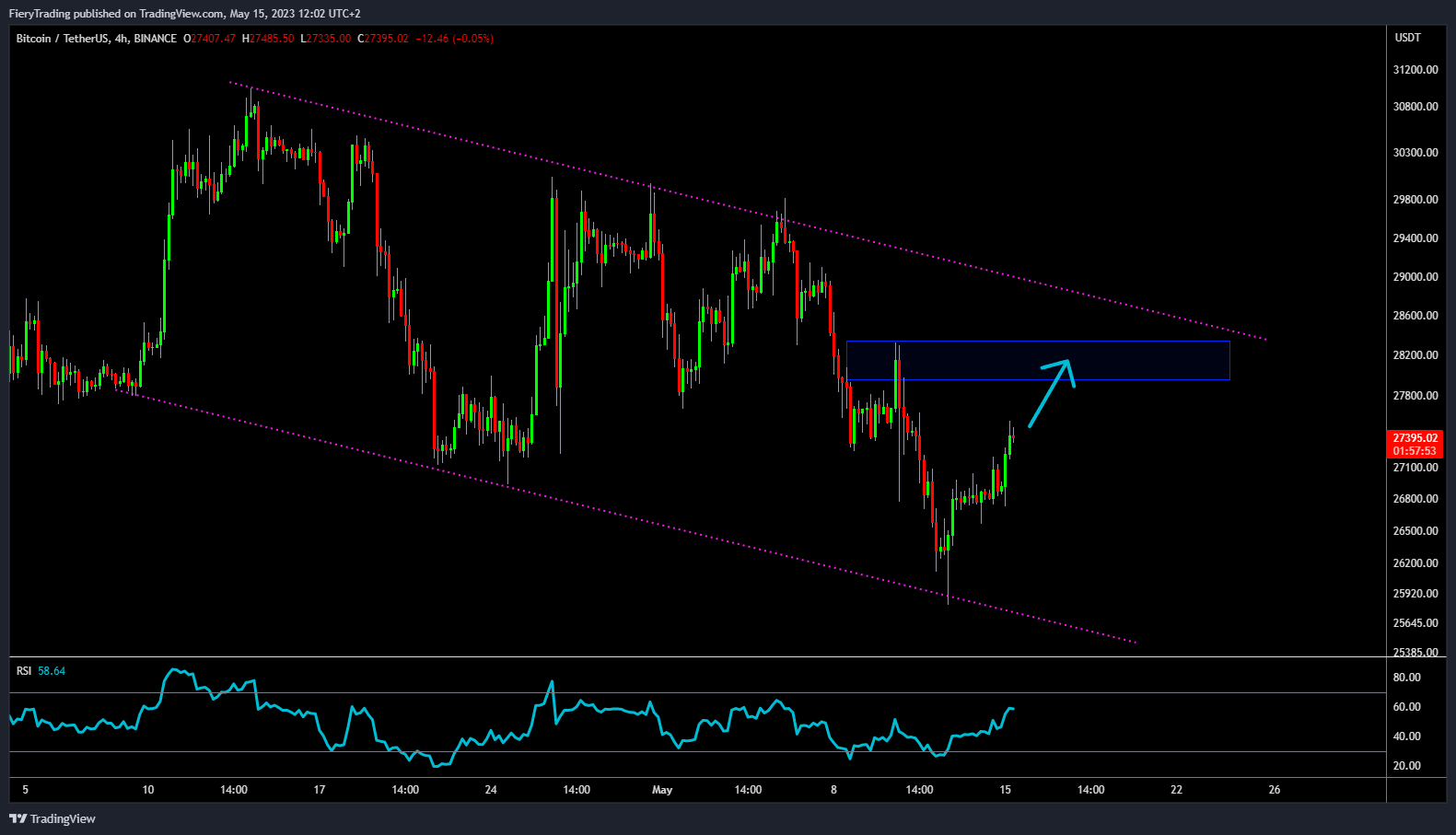The height and width of the screenshot is (835, 1456).
Task: Click the RSI 20.00 scale label
Action: 1407,766
